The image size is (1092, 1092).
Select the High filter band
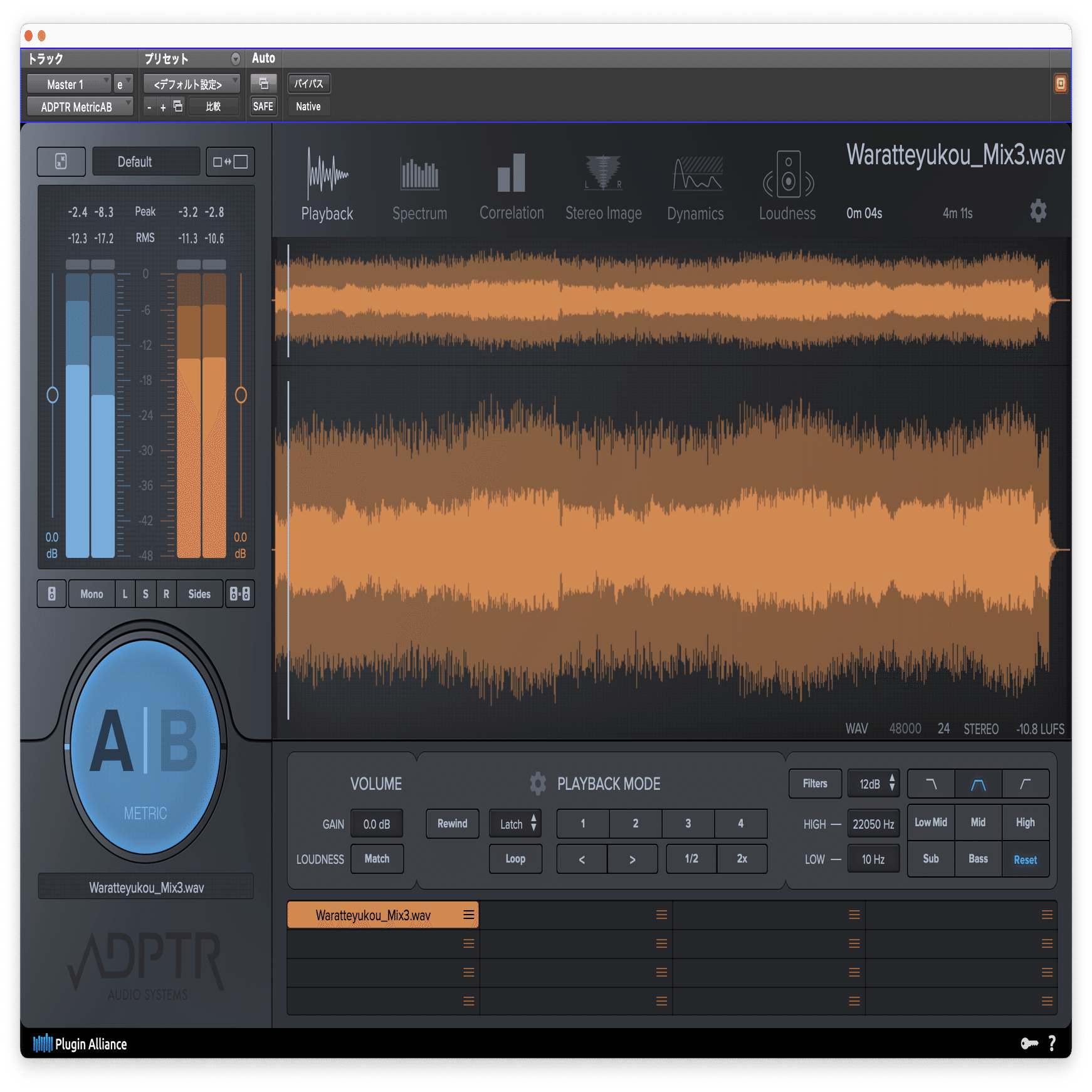click(1026, 822)
